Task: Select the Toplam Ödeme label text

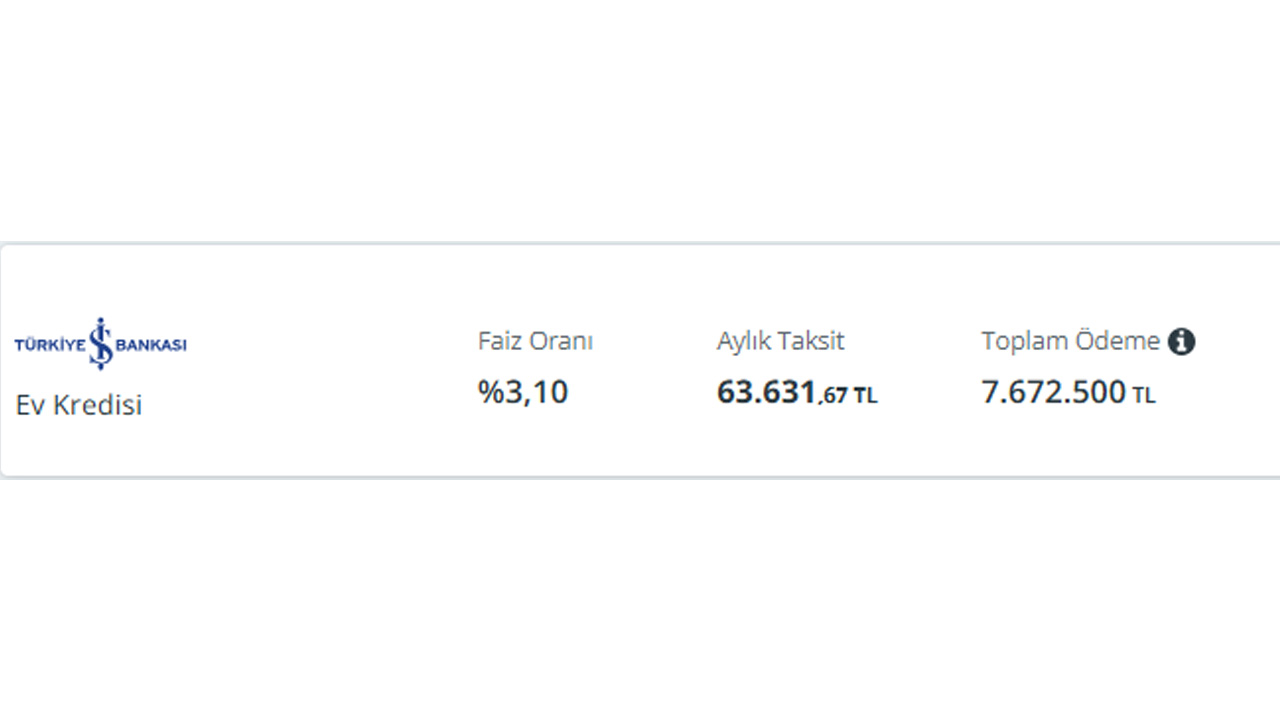Action: (1070, 341)
